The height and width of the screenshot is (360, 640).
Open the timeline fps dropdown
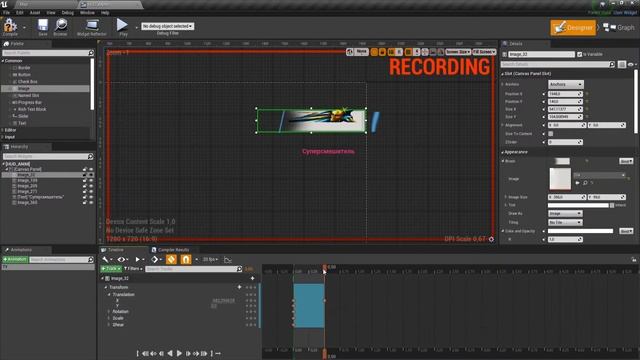pyautogui.click(x=210, y=260)
